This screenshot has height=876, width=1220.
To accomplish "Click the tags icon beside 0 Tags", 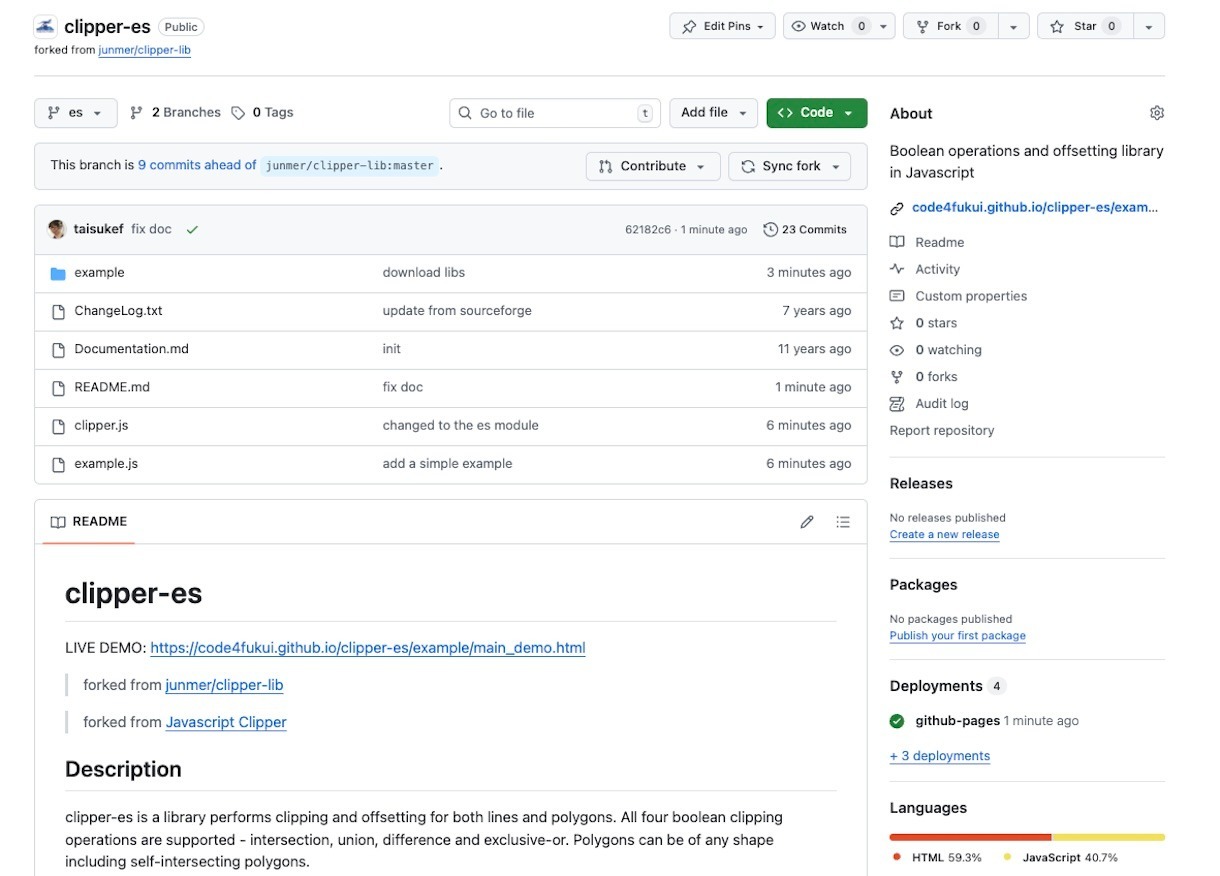I will point(238,113).
